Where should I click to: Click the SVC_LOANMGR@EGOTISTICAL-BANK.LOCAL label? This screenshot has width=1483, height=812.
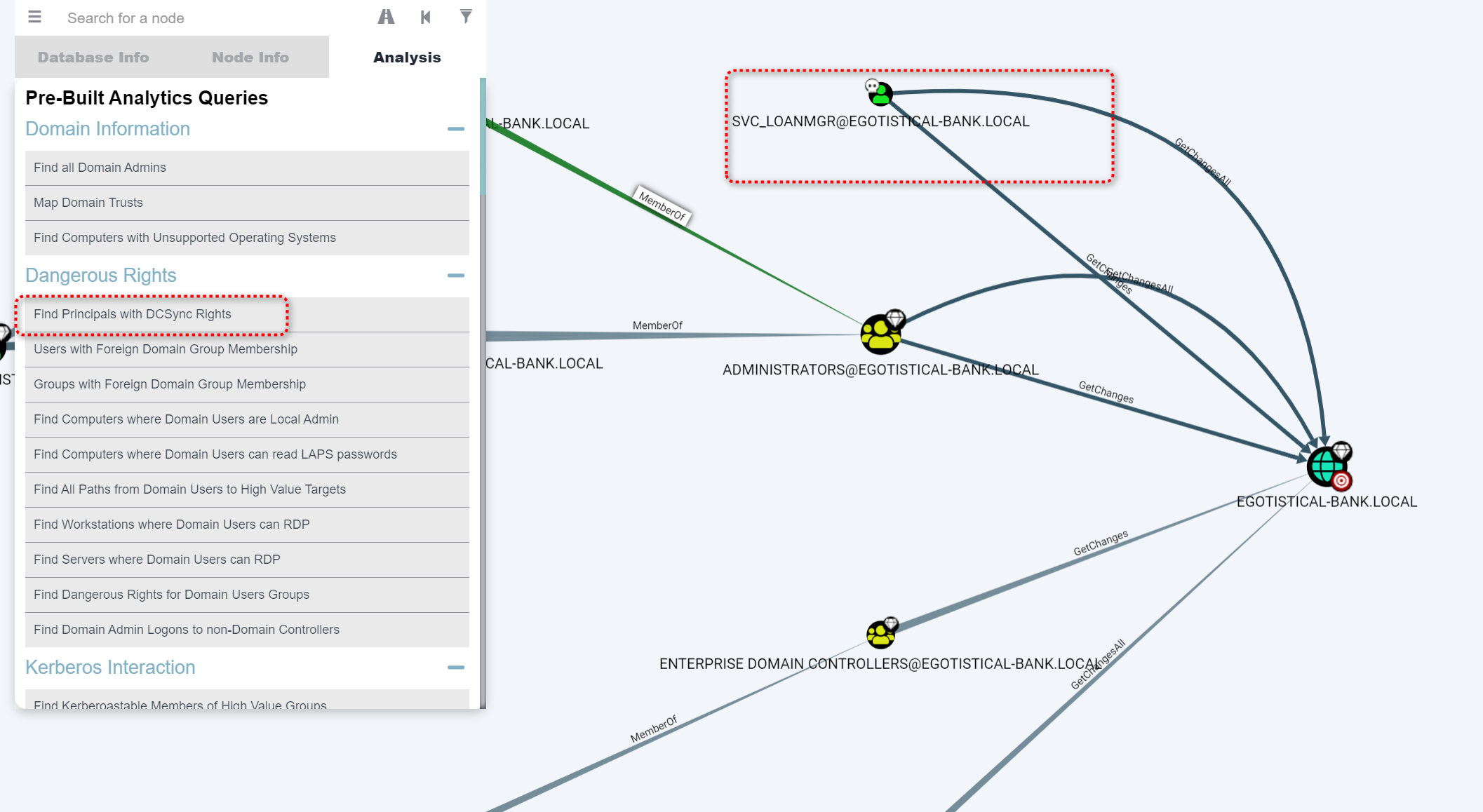coord(880,121)
